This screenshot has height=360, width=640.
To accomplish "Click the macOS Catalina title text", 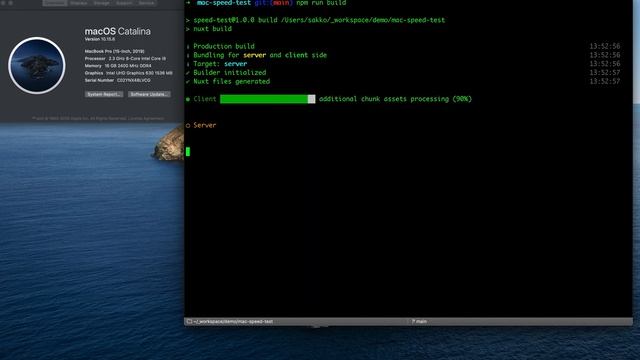I will [118, 31].
